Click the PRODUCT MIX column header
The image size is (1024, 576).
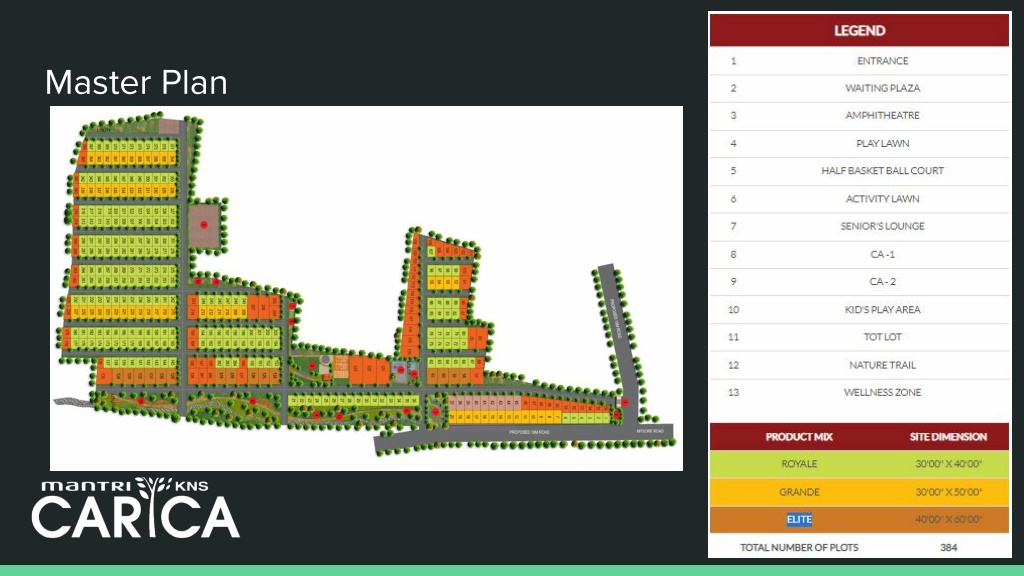point(799,437)
